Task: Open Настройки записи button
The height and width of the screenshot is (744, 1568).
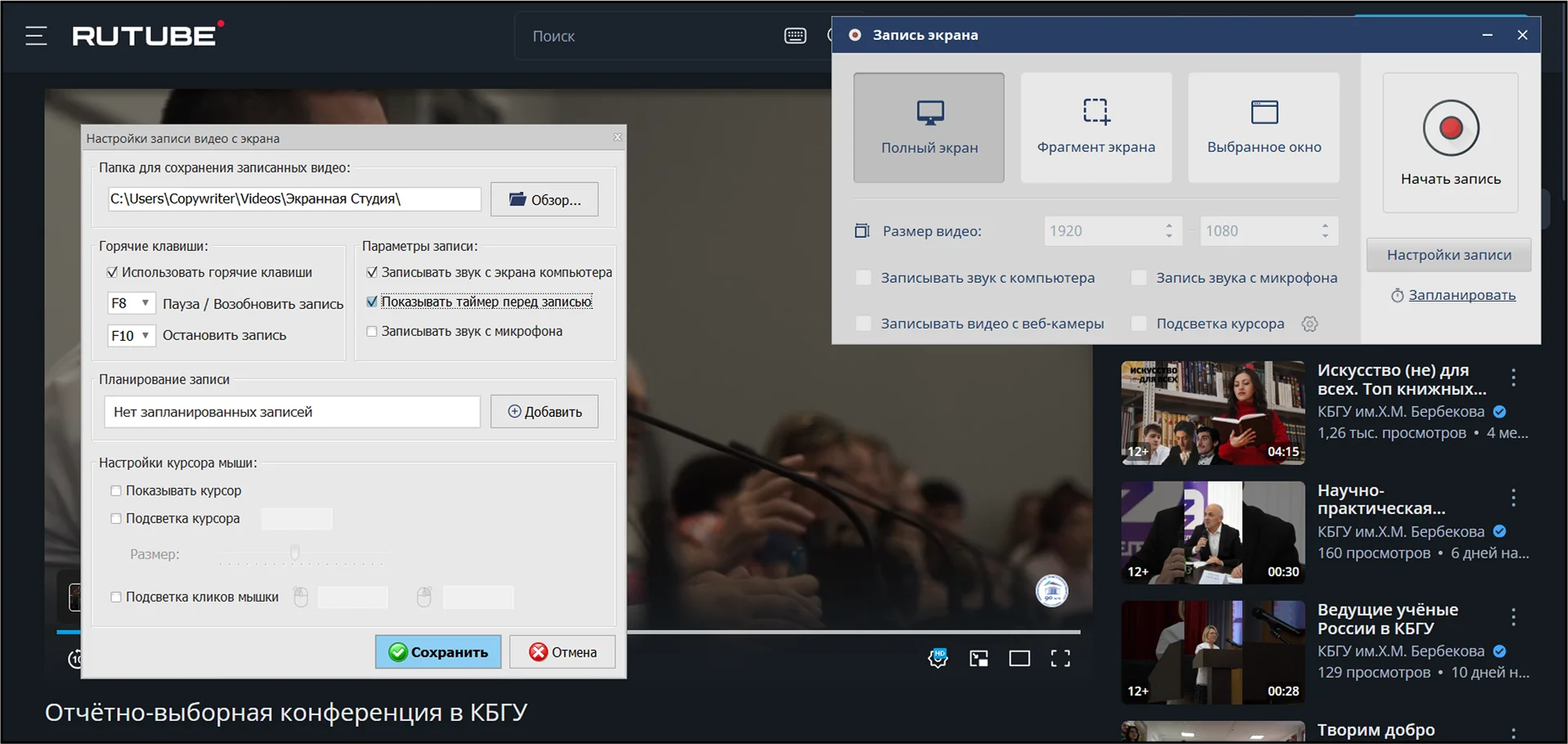Action: click(1449, 255)
